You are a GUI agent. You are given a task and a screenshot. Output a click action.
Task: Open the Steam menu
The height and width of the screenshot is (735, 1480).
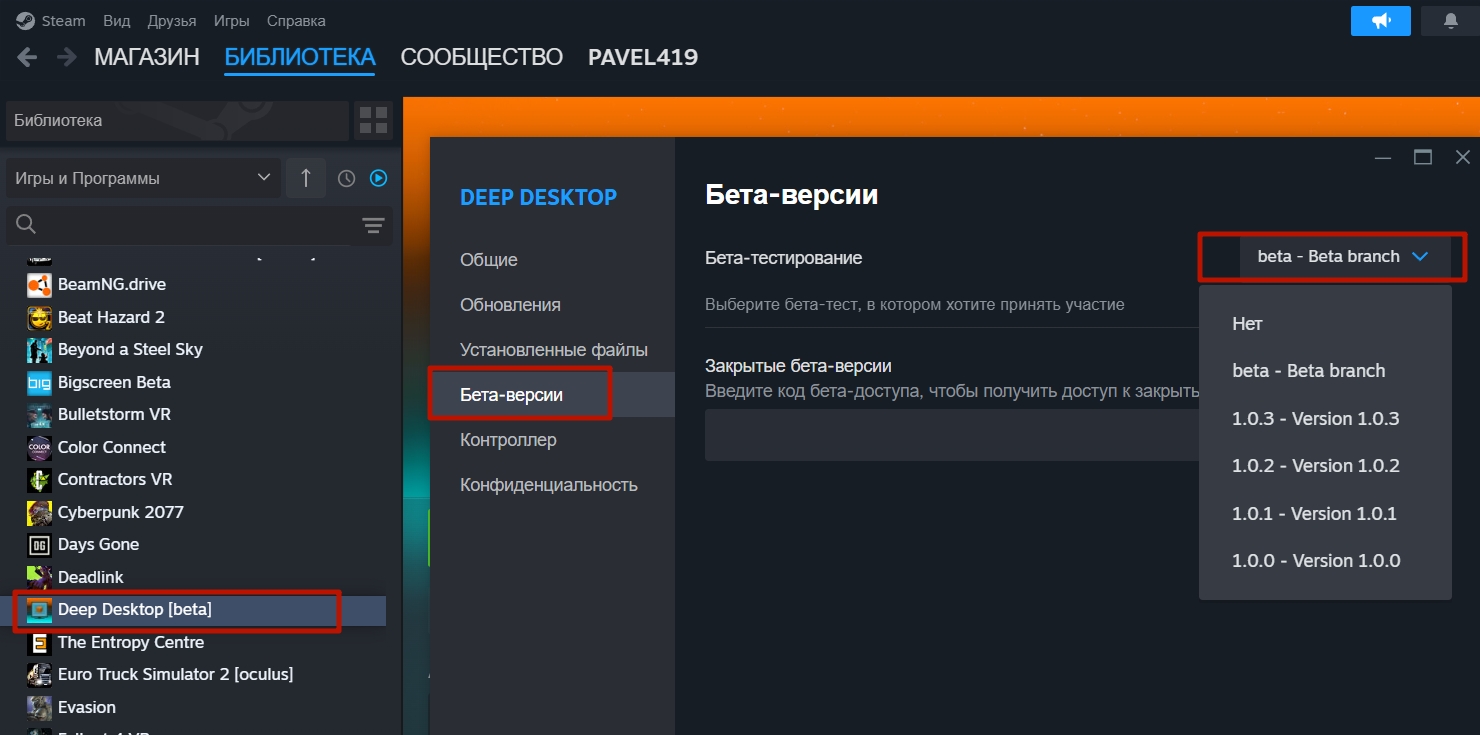(63, 21)
